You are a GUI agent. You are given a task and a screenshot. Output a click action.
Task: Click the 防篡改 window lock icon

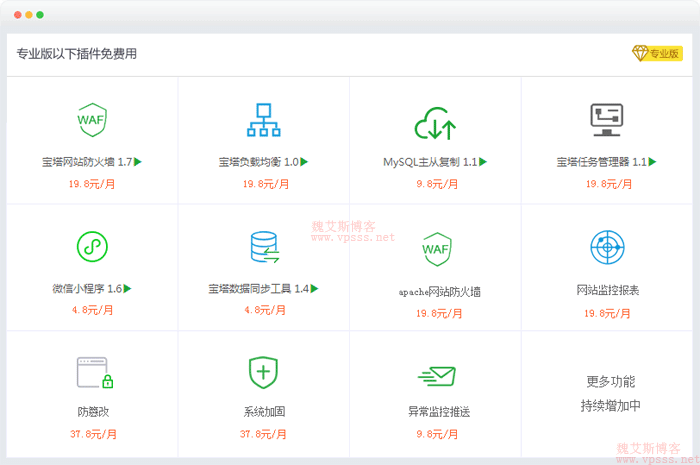click(x=95, y=372)
